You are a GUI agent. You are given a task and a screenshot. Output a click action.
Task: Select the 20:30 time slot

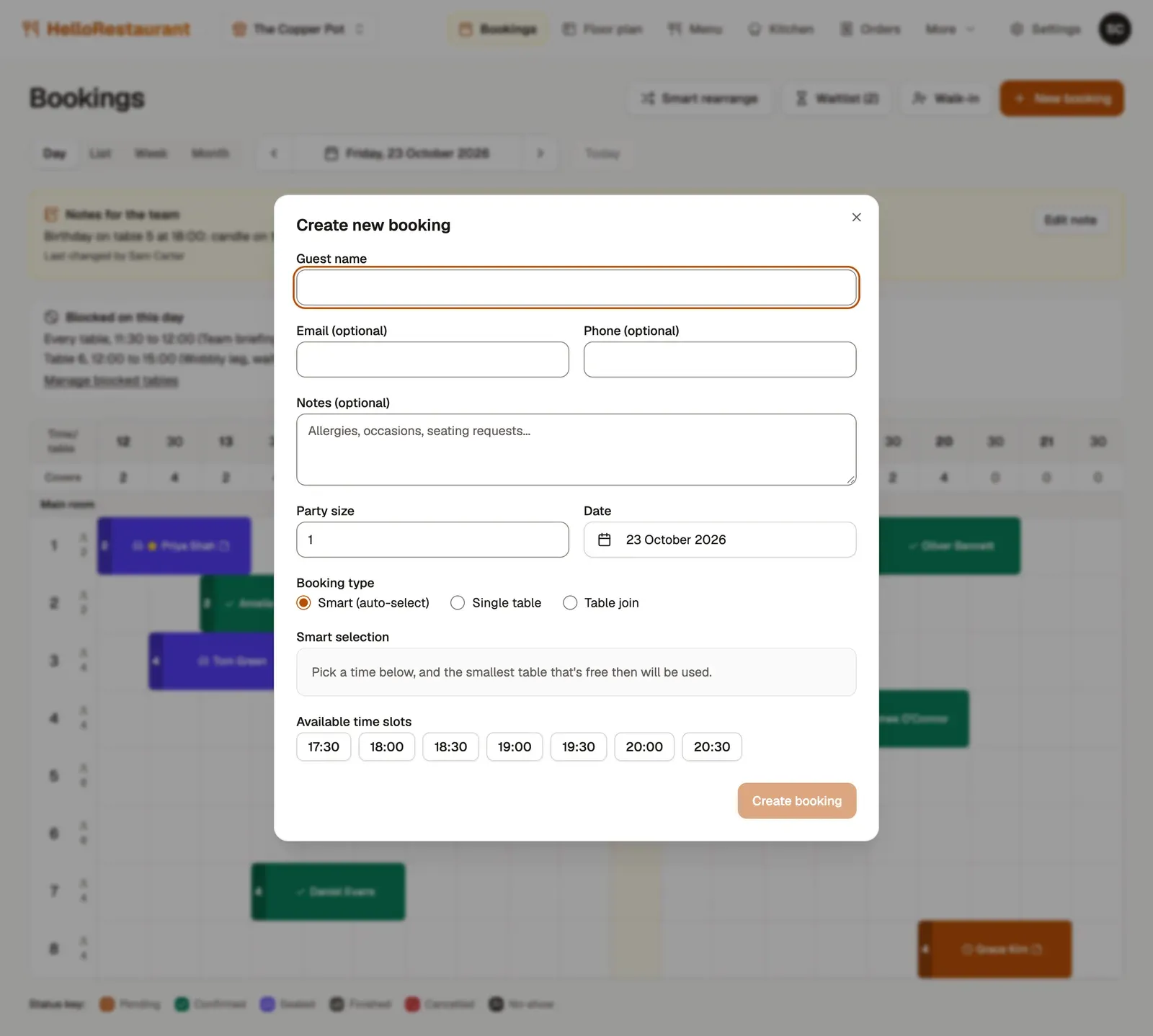click(712, 746)
